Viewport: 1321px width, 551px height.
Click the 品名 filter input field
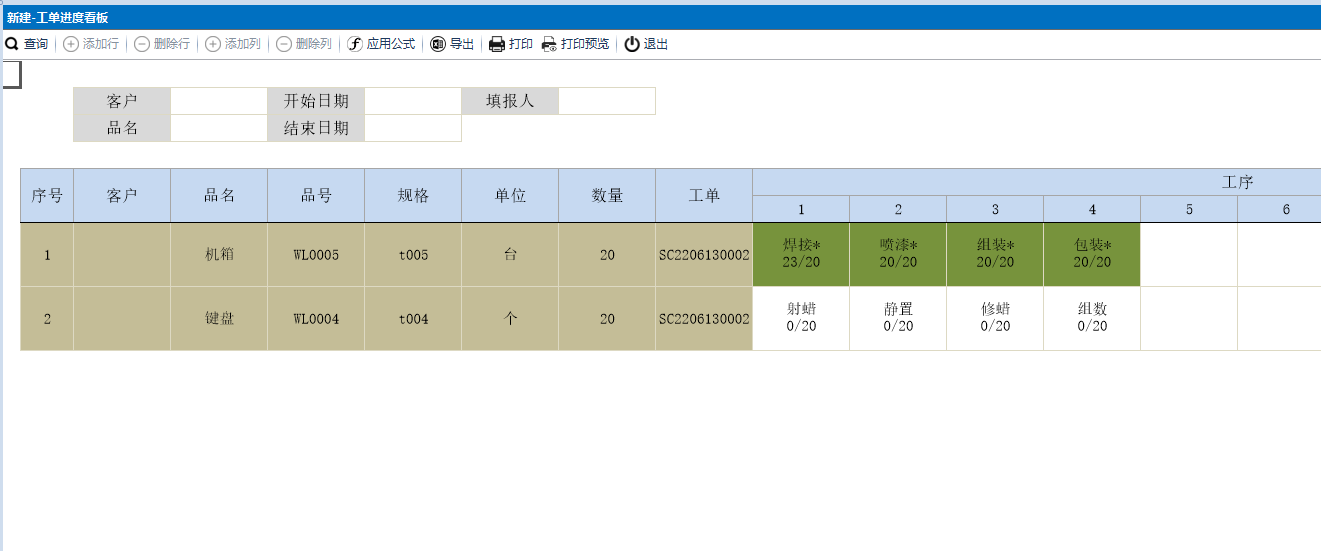(219, 128)
